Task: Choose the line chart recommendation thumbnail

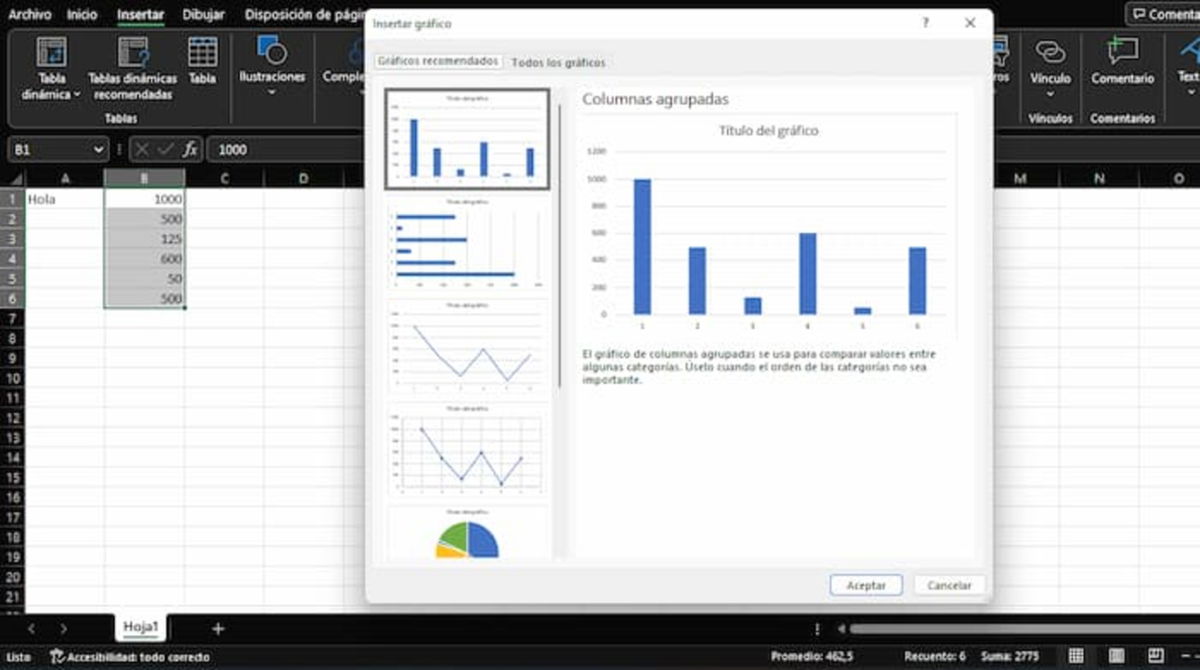Action: point(467,350)
